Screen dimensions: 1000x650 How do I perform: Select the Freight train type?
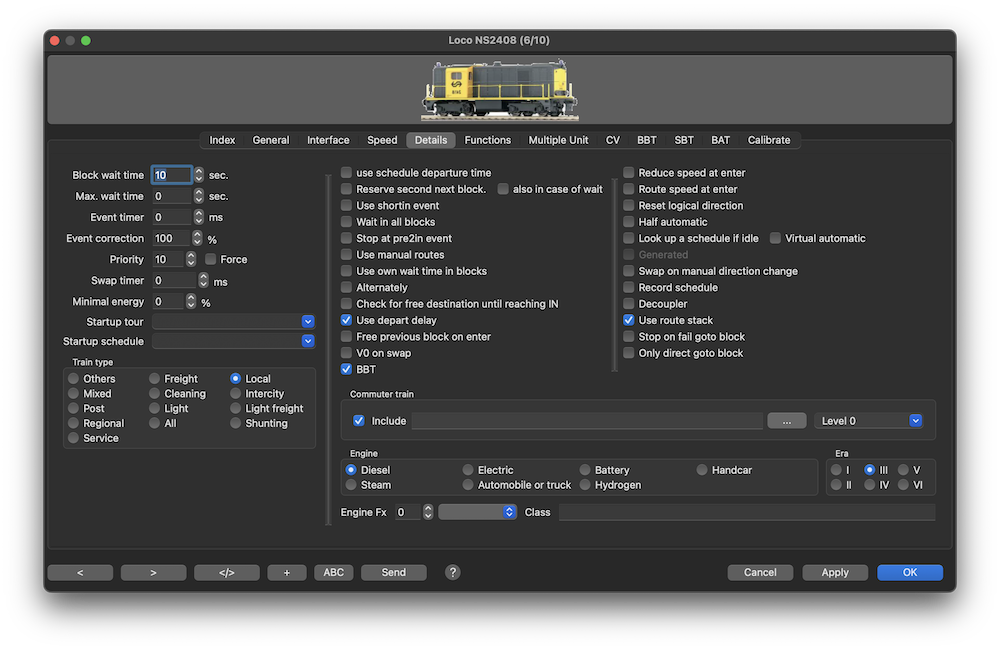(x=156, y=379)
